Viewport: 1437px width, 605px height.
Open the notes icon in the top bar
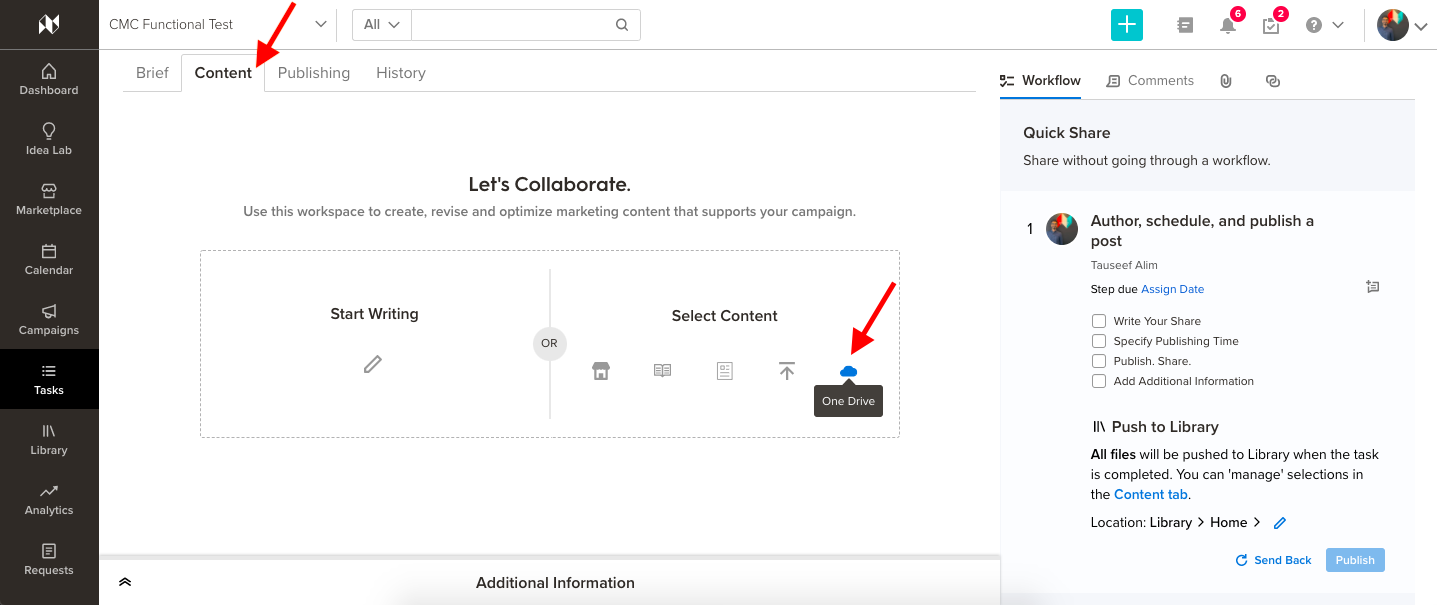[1185, 25]
